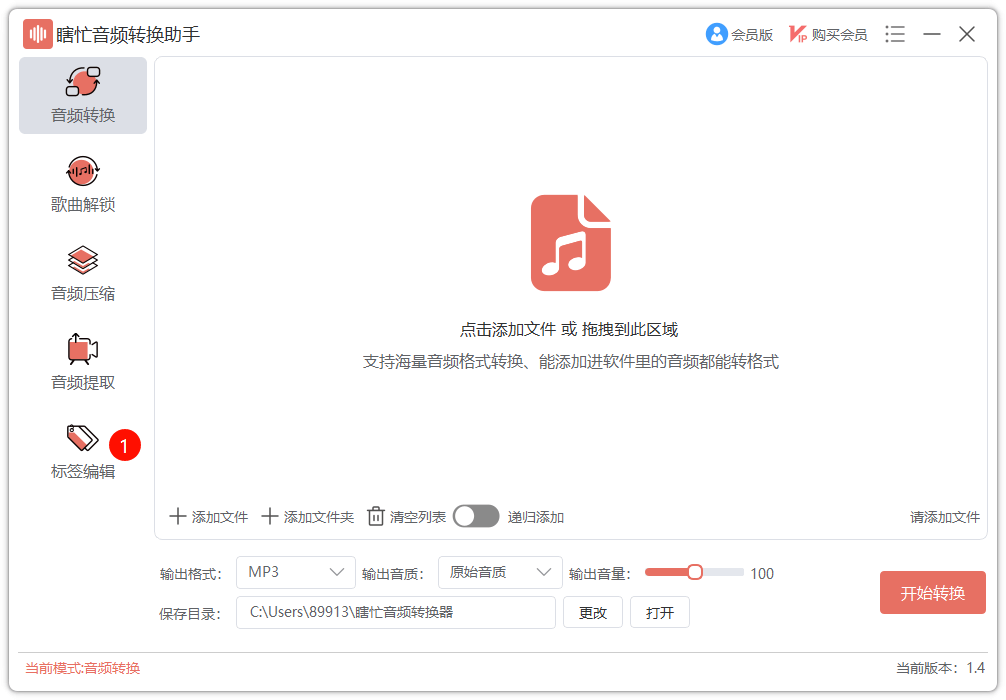
Task: Open the hamburger list menu
Action: pyautogui.click(x=895, y=34)
